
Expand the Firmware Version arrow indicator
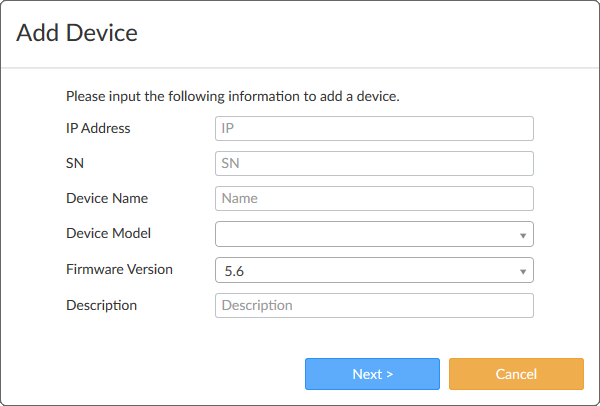(523, 271)
